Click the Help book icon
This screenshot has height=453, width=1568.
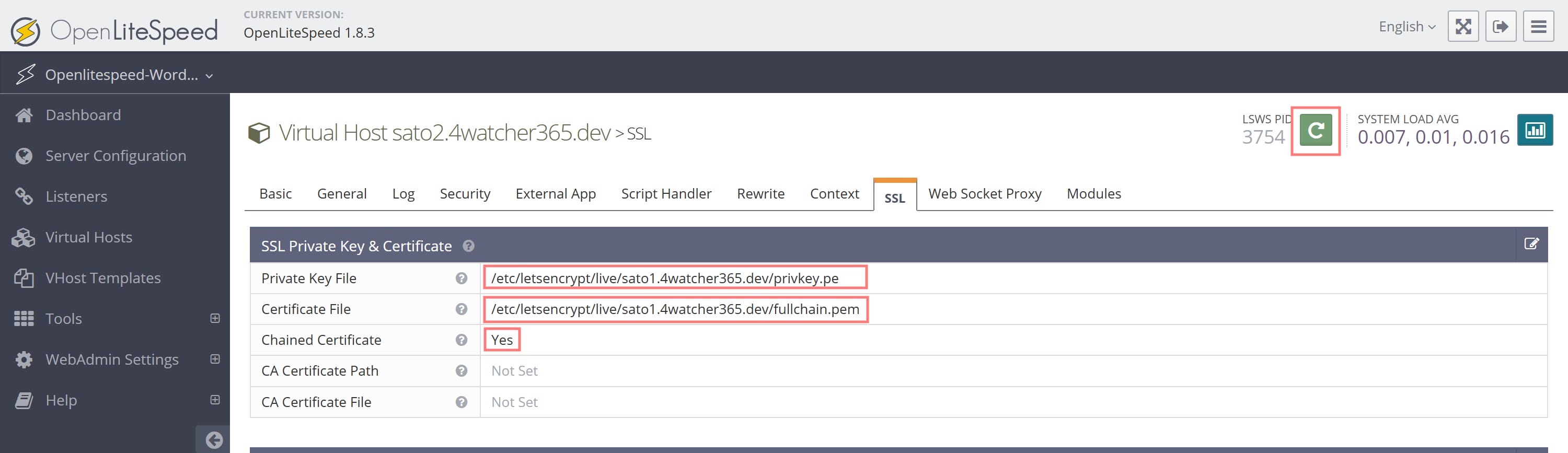click(x=24, y=400)
